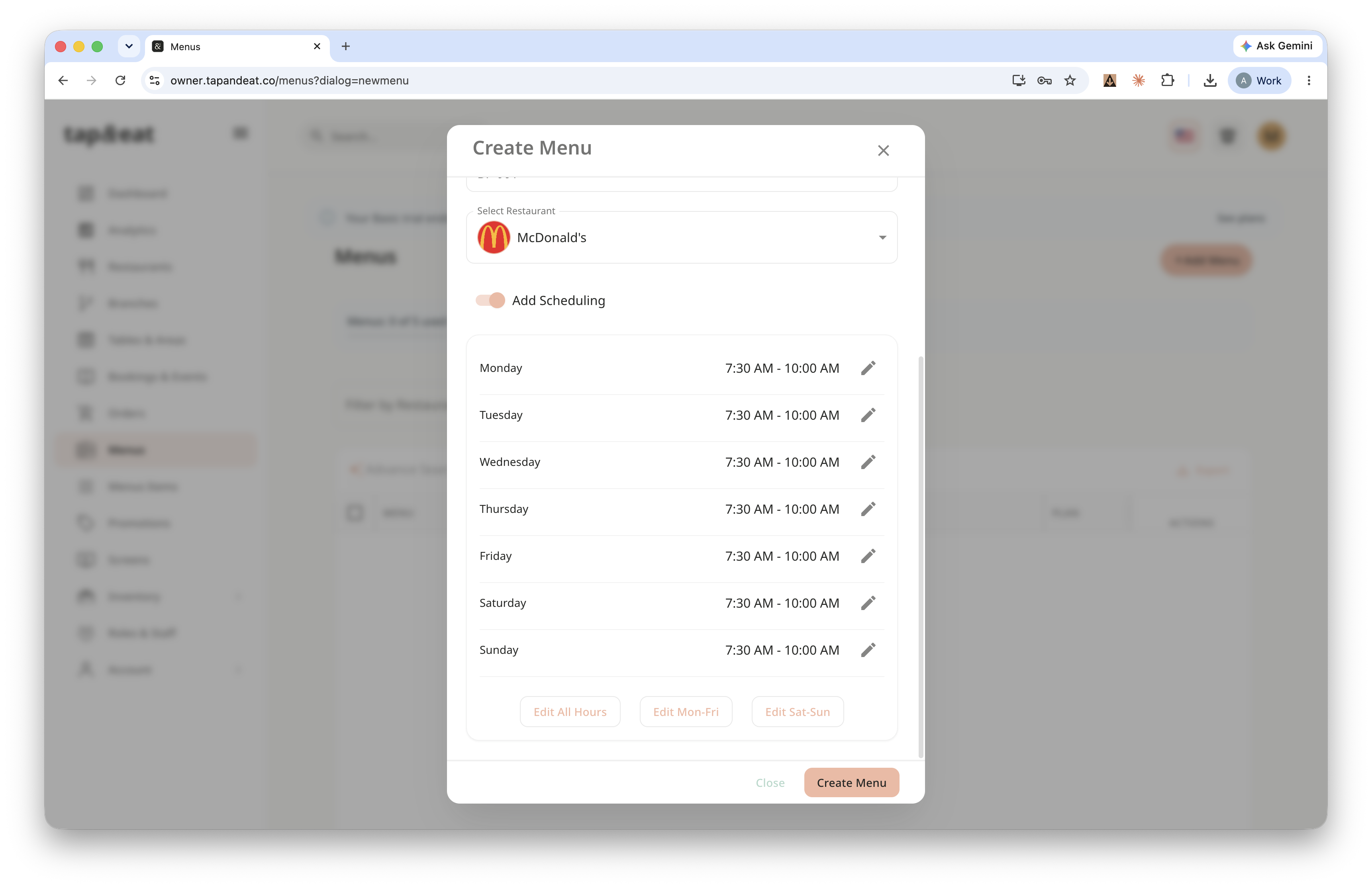Click the McDonald's logo in restaurant selector
The height and width of the screenshot is (888, 1372).
click(494, 237)
